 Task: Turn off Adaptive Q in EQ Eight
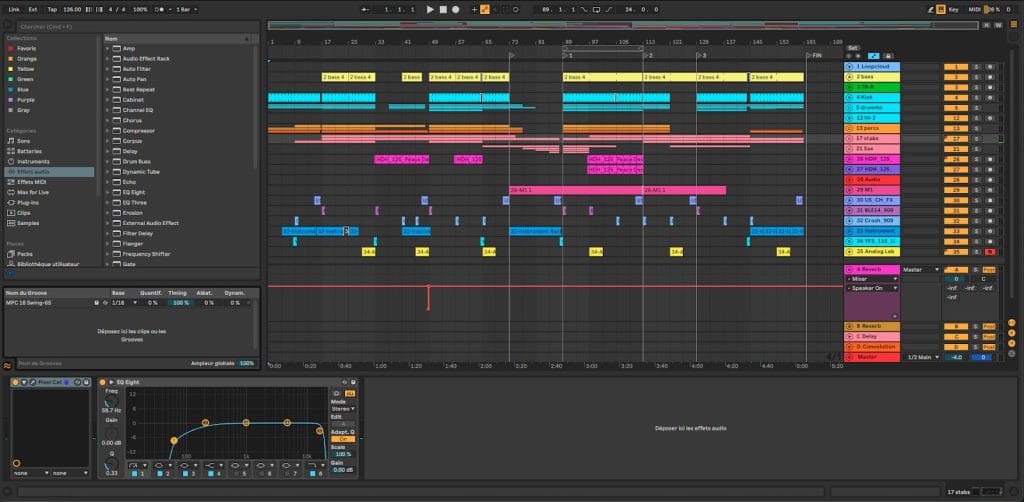(x=342, y=439)
